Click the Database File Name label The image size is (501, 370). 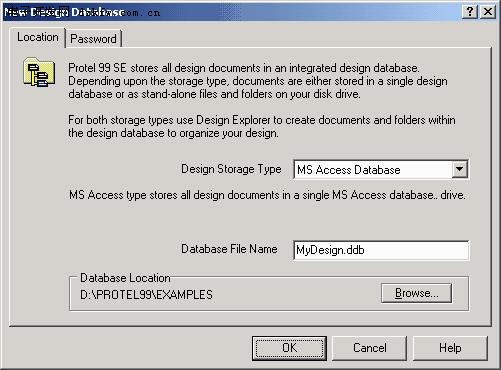coord(229,249)
